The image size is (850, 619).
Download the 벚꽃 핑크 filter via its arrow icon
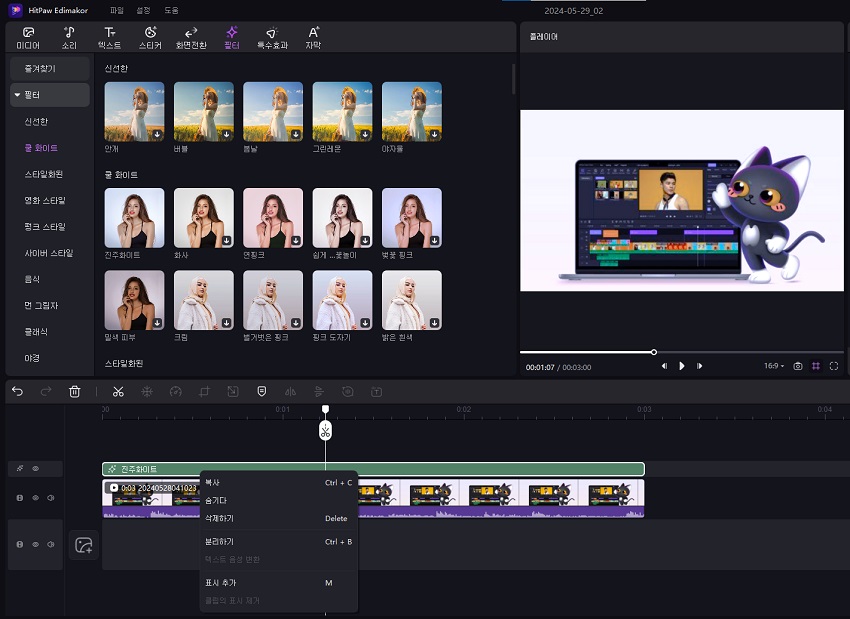(435, 240)
